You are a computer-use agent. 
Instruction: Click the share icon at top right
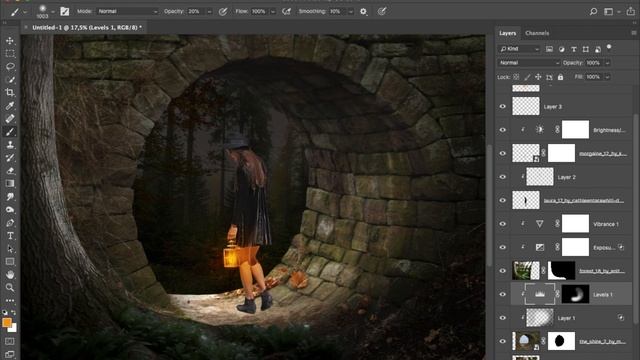[631, 11]
